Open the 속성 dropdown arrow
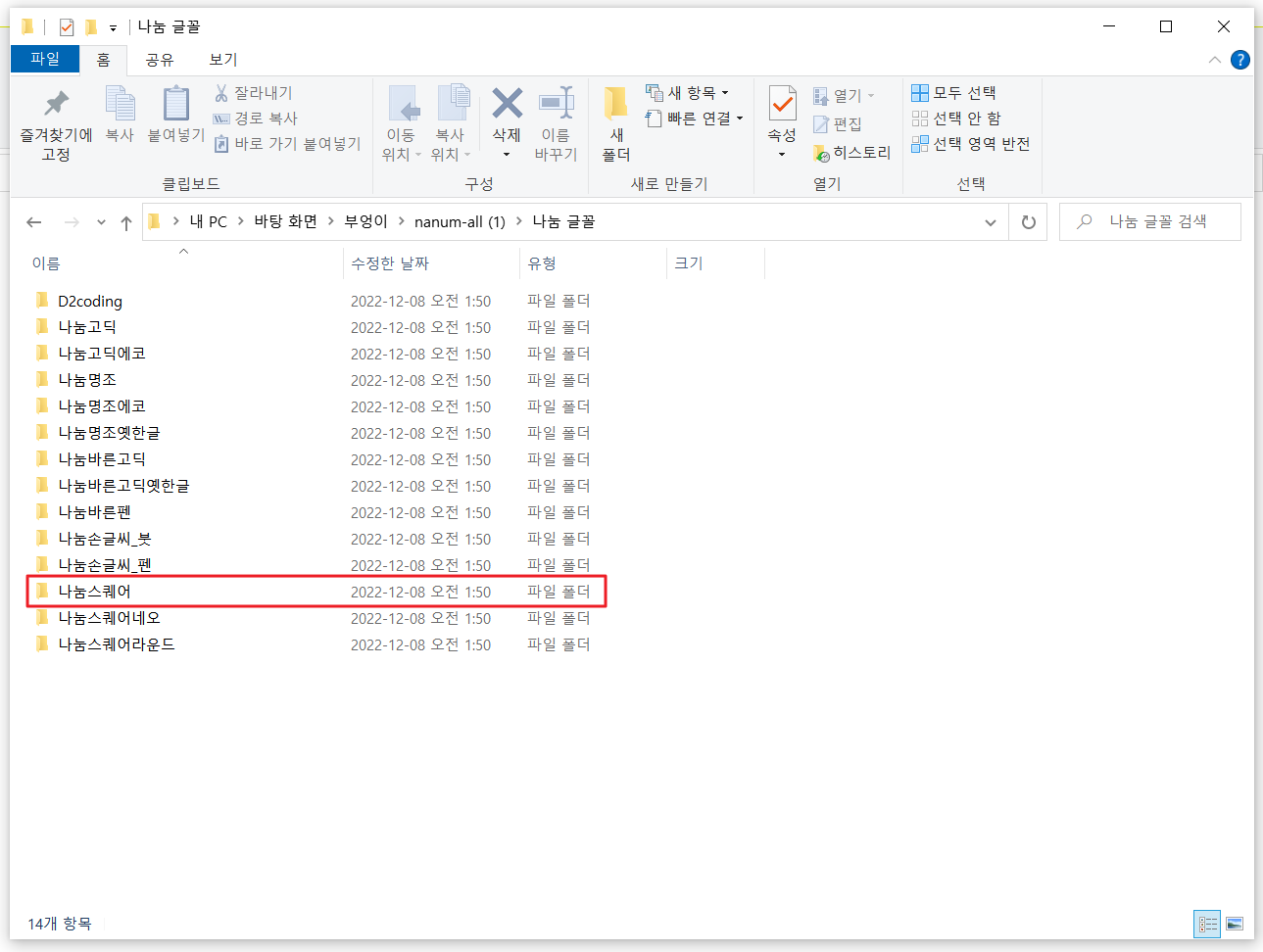Image resolution: width=1263 pixels, height=952 pixels. [x=782, y=155]
